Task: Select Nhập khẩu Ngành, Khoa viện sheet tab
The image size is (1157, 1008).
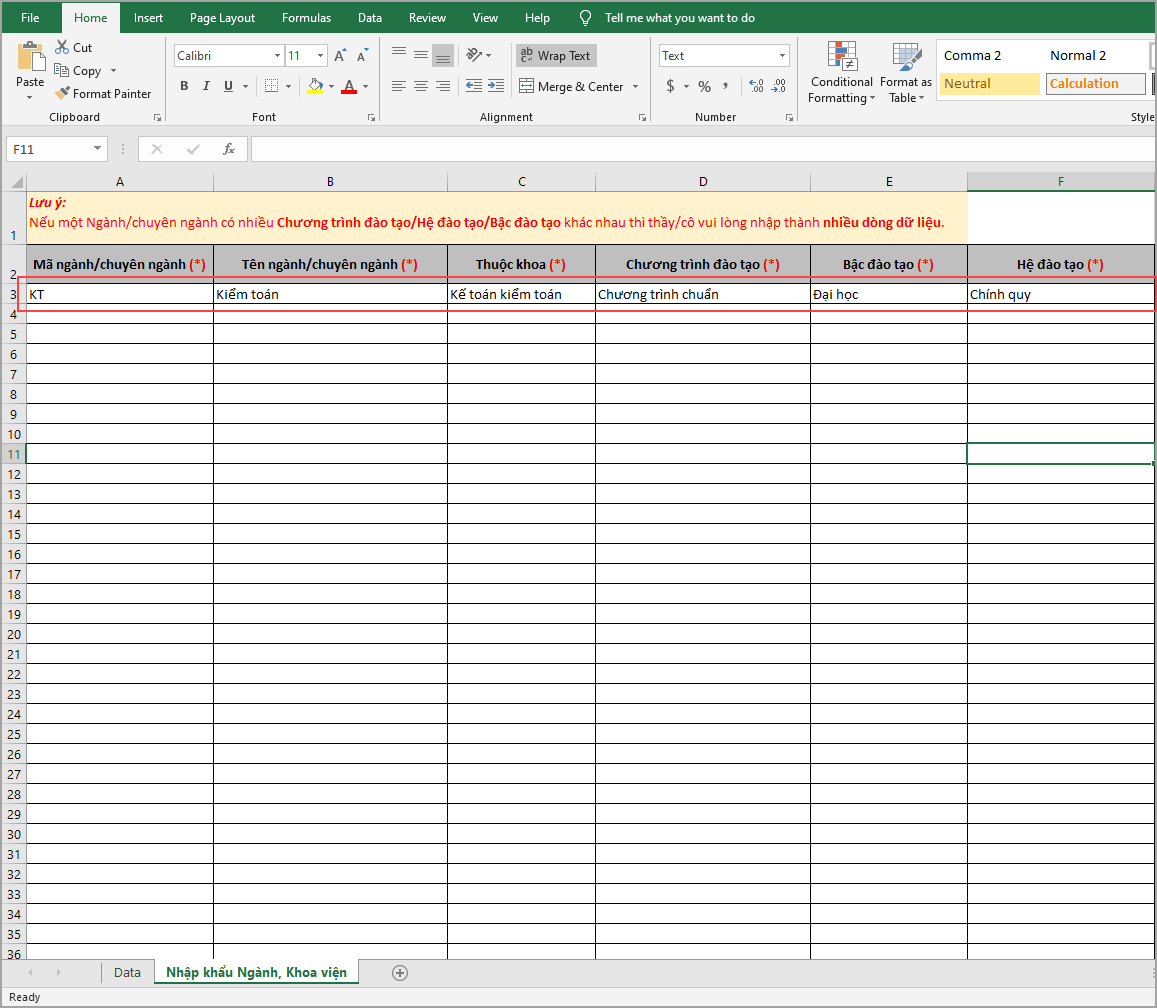Action: click(256, 973)
